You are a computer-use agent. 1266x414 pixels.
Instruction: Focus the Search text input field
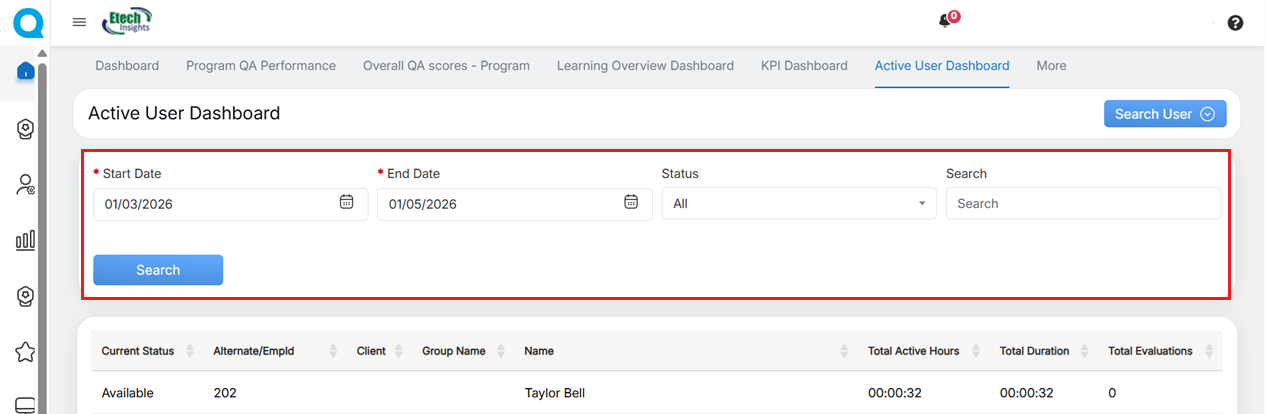1083,204
